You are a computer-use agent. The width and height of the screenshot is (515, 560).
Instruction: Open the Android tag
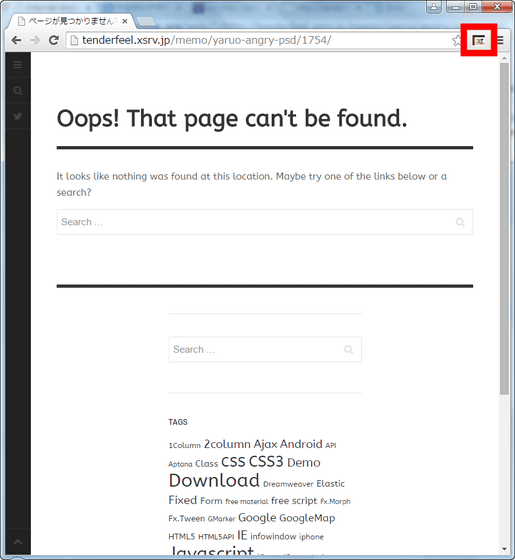click(301, 444)
